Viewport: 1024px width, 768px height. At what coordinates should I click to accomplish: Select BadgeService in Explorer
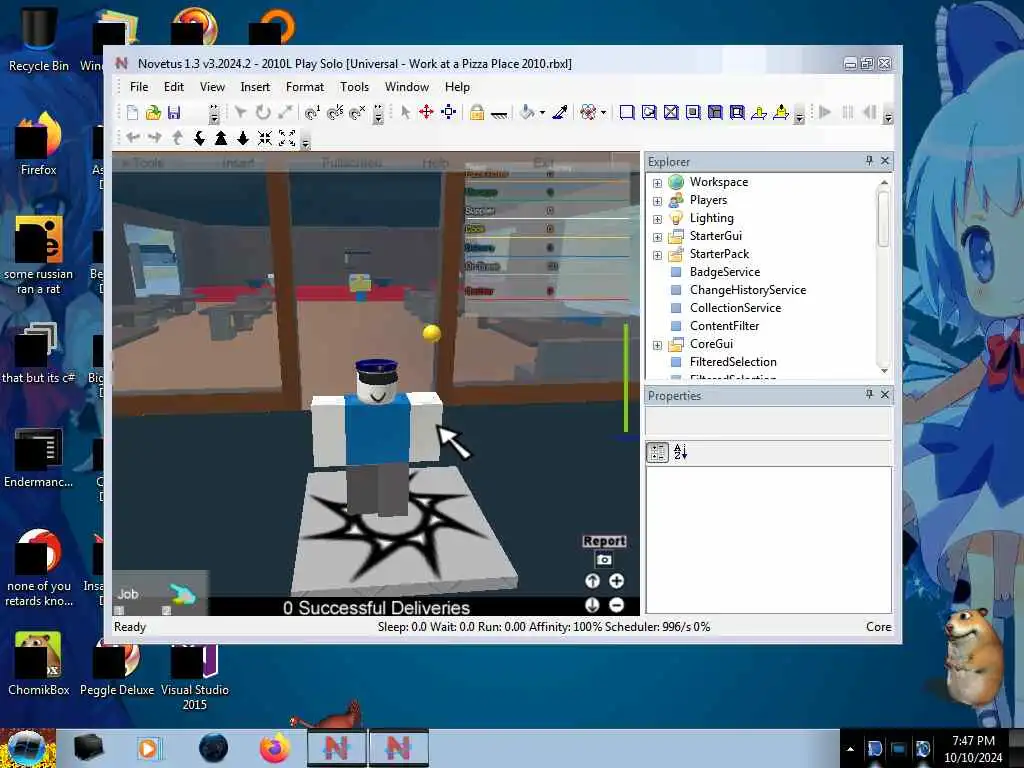point(725,272)
